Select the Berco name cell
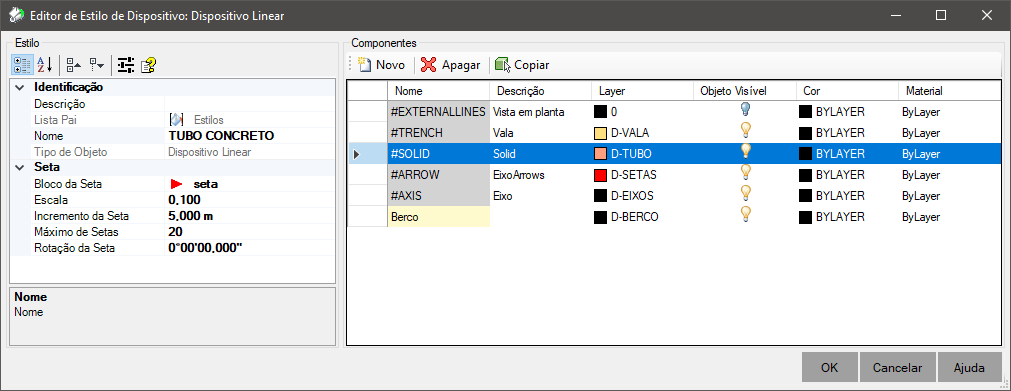Viewport: 1011px width, 391px height. pyautogui.click(x=438, y=217)
